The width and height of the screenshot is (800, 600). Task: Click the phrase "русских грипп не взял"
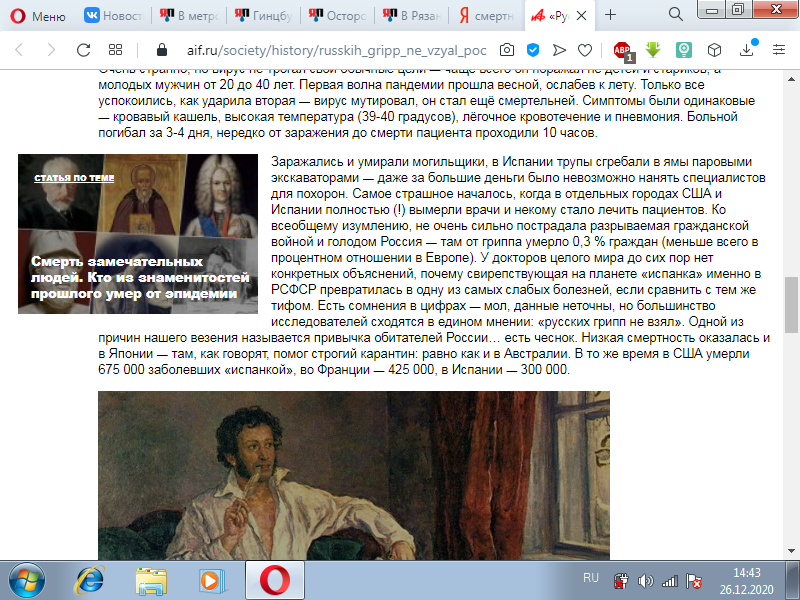click(612, 322)
